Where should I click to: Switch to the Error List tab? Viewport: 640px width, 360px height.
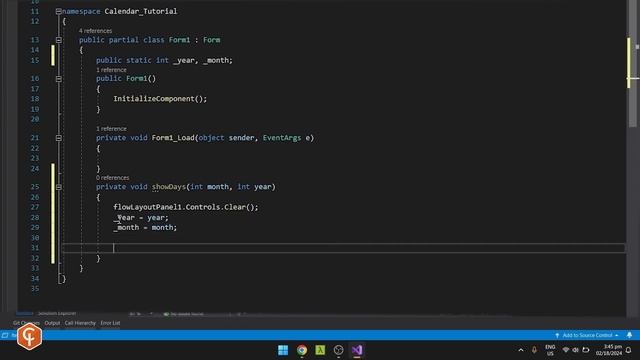coord(110,323)
